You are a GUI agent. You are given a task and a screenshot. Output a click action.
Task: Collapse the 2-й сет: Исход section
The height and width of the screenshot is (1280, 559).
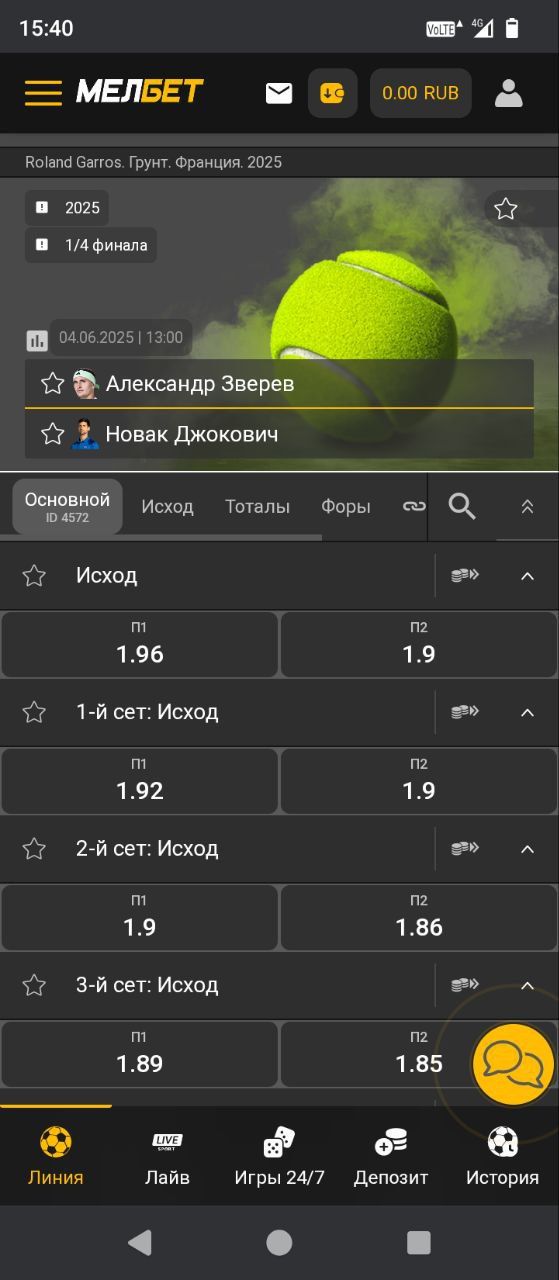click(x=527, y=848)
